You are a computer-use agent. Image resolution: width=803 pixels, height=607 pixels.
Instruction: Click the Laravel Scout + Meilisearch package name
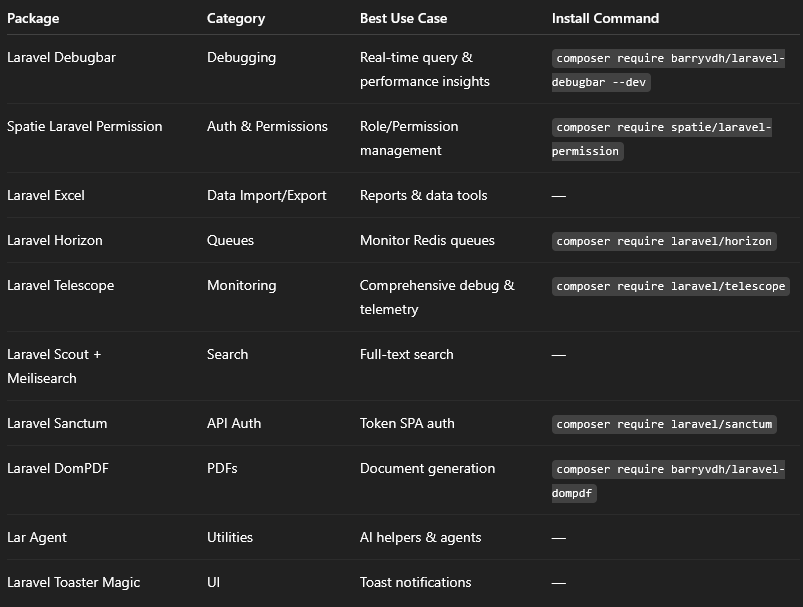point(54,366)
